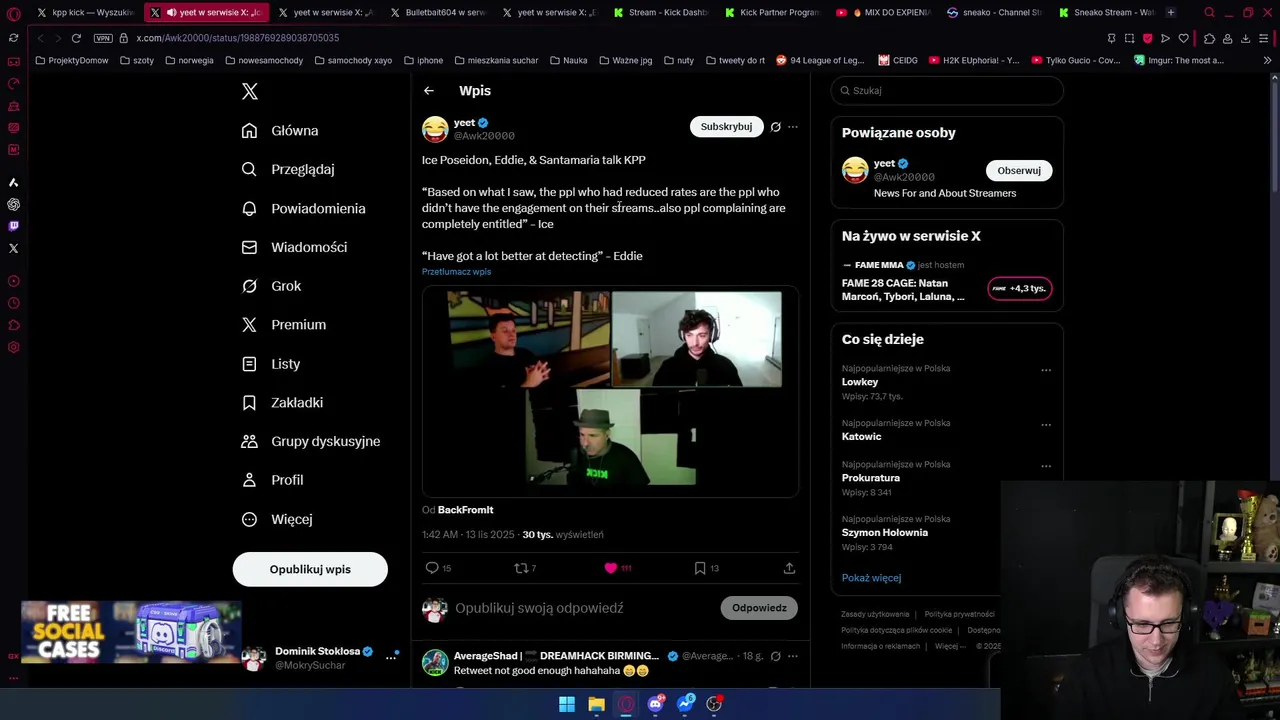Share the post via share icon
The height and width of the screenshot is (720, 1280).
click(x=789, y=568)
